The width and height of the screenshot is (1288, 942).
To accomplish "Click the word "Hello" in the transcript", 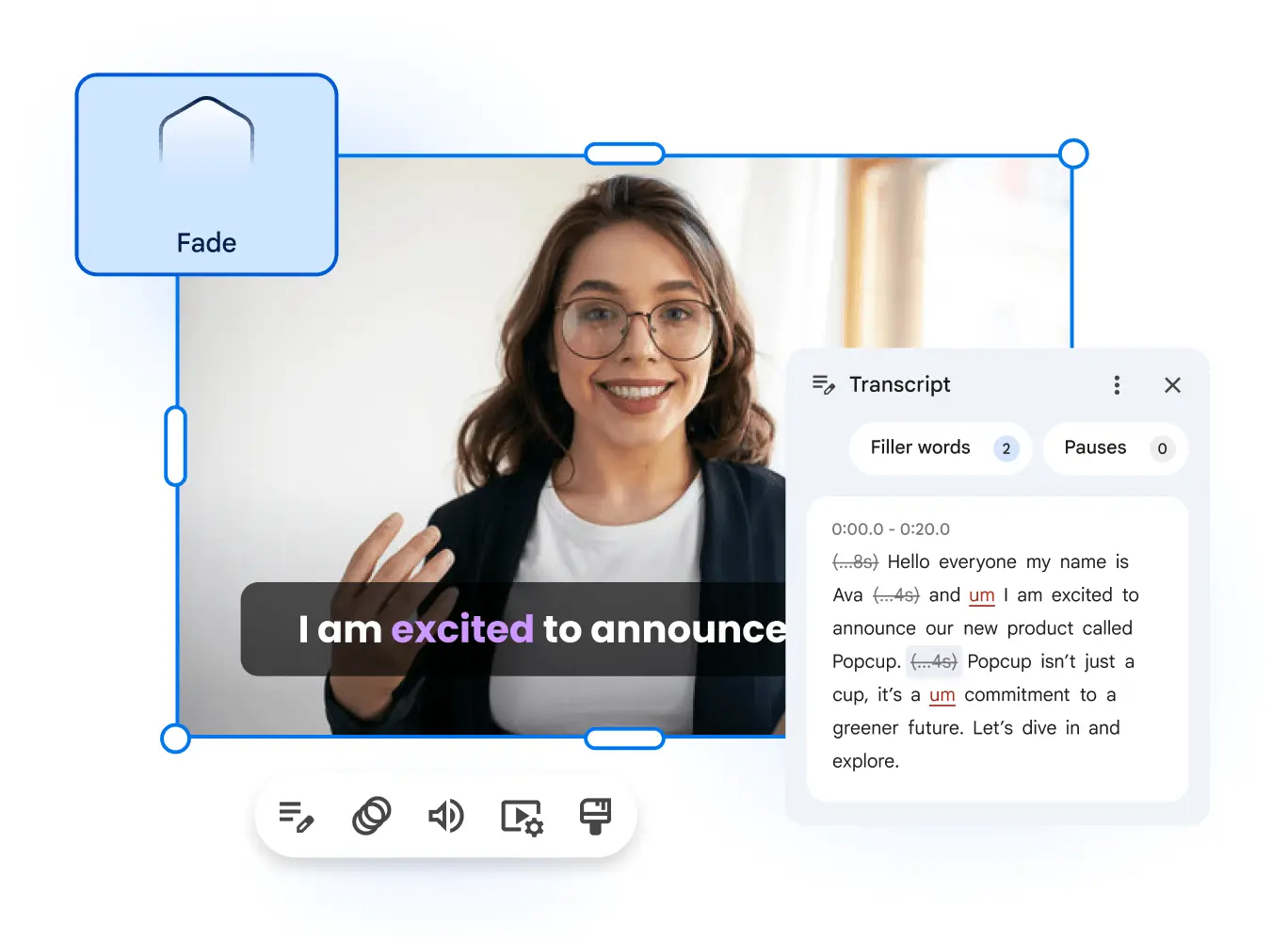I will pos(909,562).
